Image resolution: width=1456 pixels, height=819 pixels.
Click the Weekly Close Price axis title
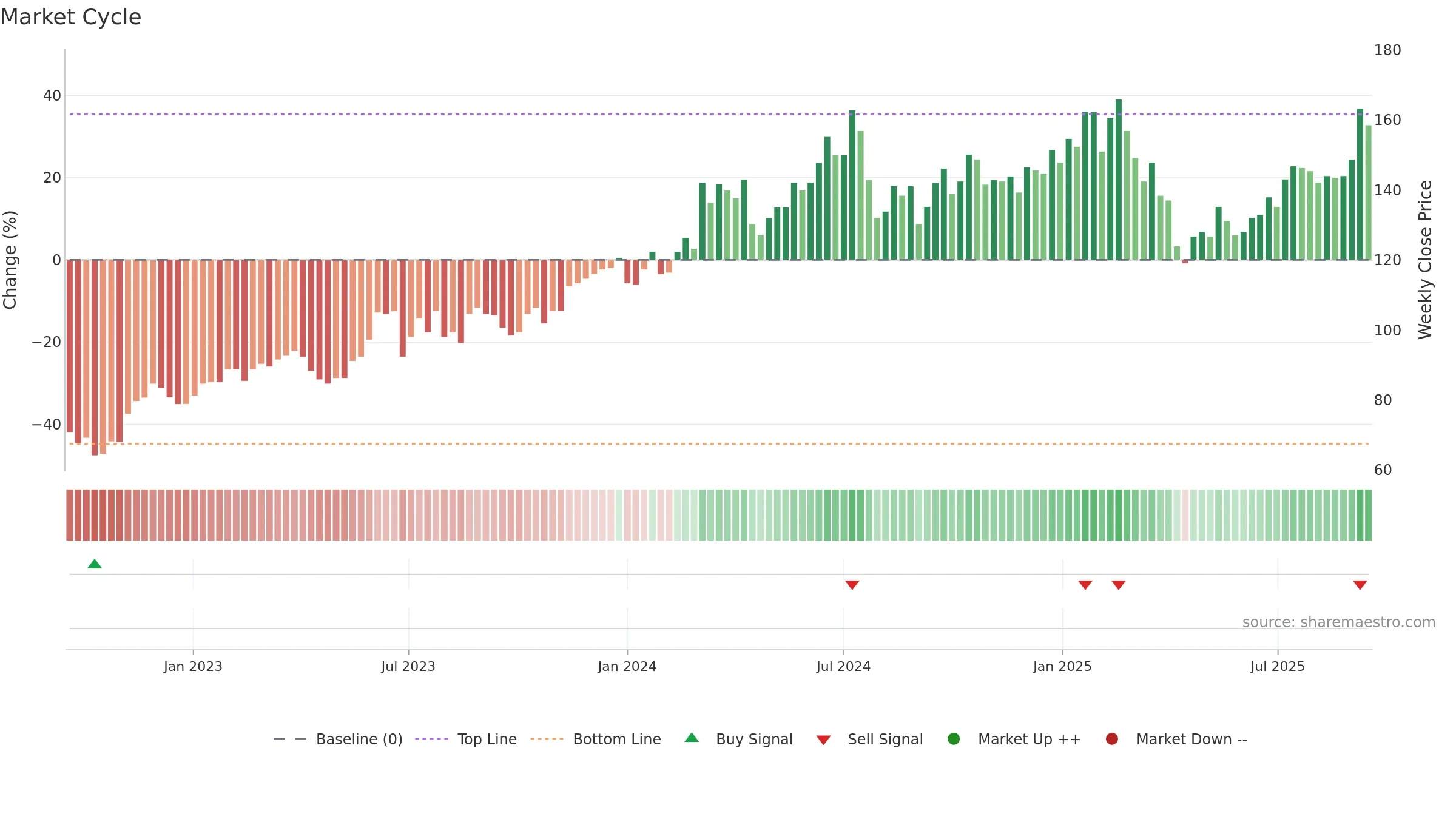click(x=1425, y=260)
